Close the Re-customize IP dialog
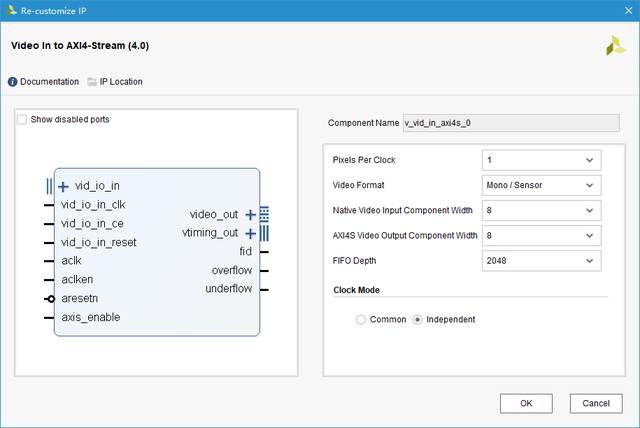 point(628,11)
